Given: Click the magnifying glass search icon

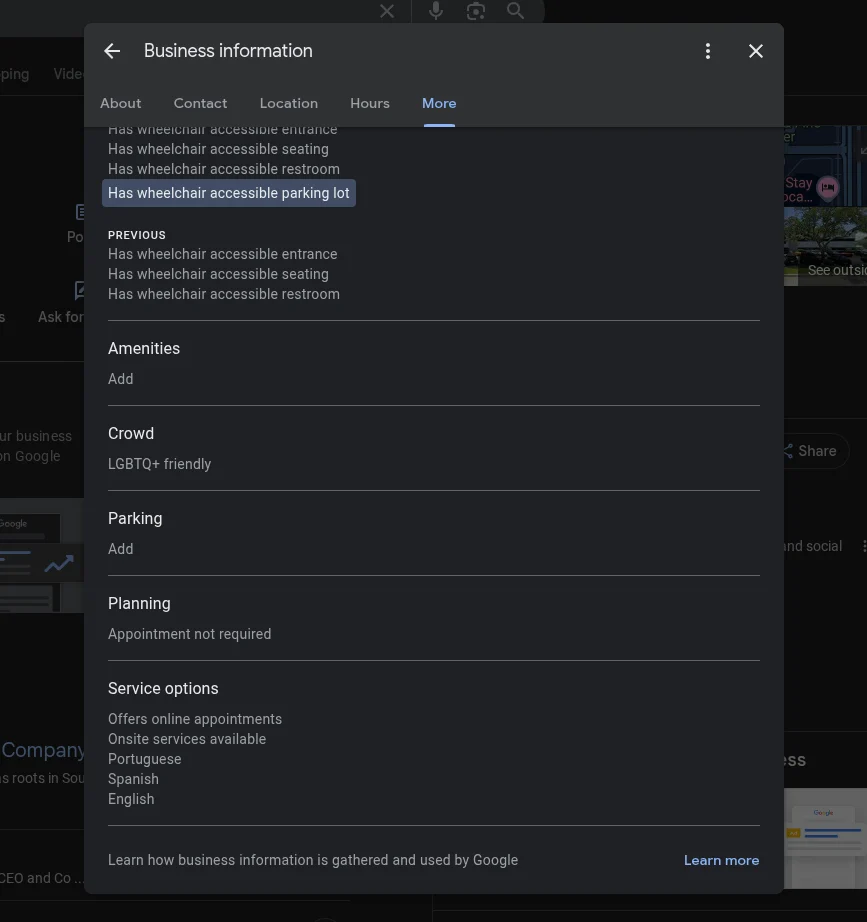Looking at the screenshot, I should [515, 11].
